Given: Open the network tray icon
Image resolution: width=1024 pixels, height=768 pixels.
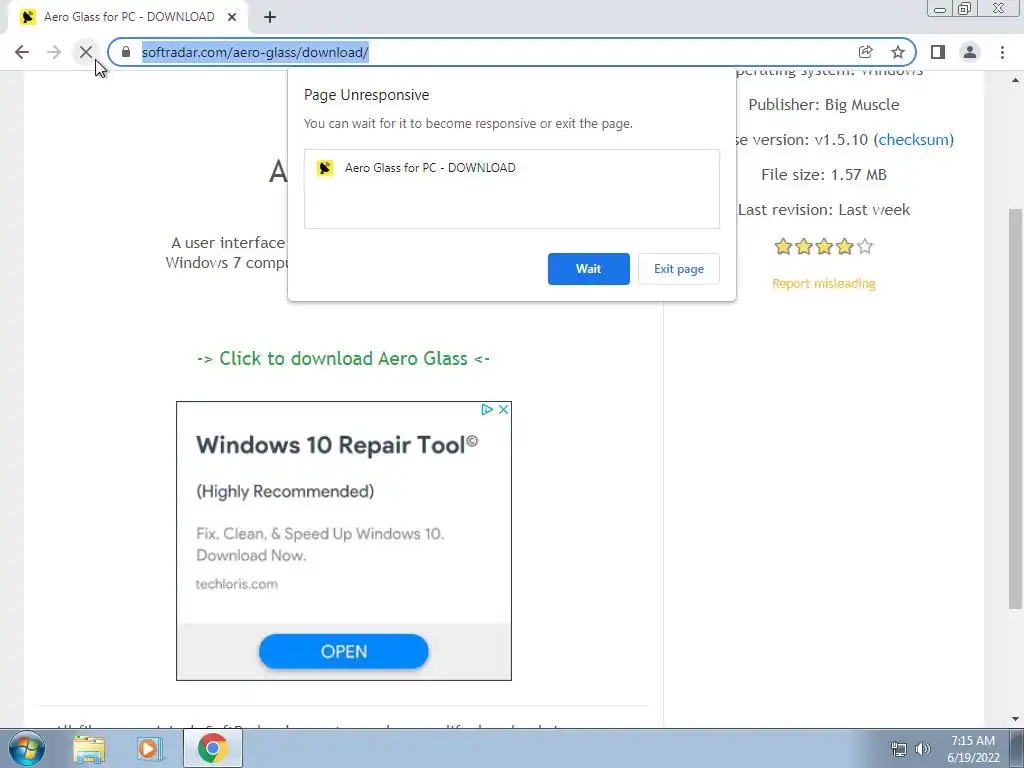Looking at the screenshot, I should click(899, 749).
